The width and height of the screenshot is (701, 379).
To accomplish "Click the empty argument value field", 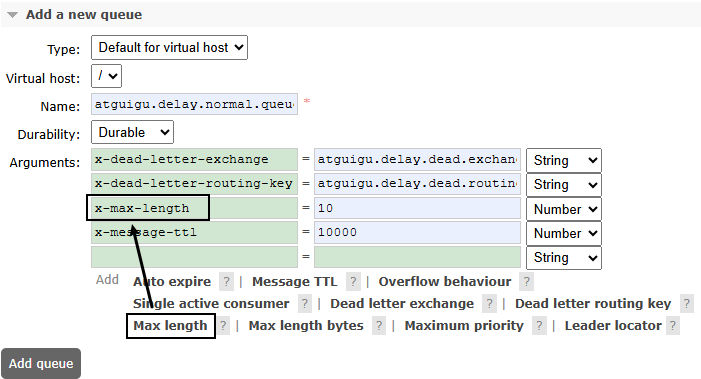I will tap(417, 257).
